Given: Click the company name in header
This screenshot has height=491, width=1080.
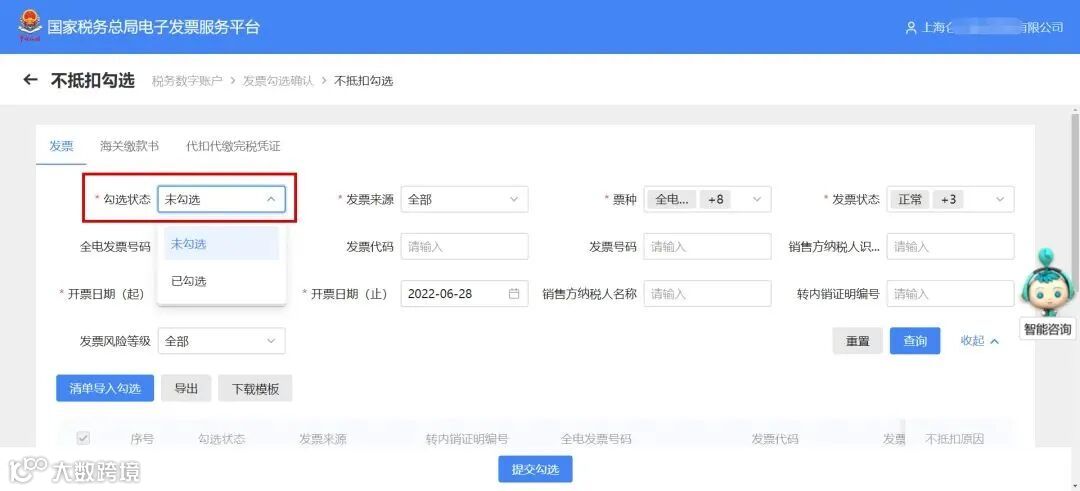Looking at the screenshot, I should (x=993, y=28).
